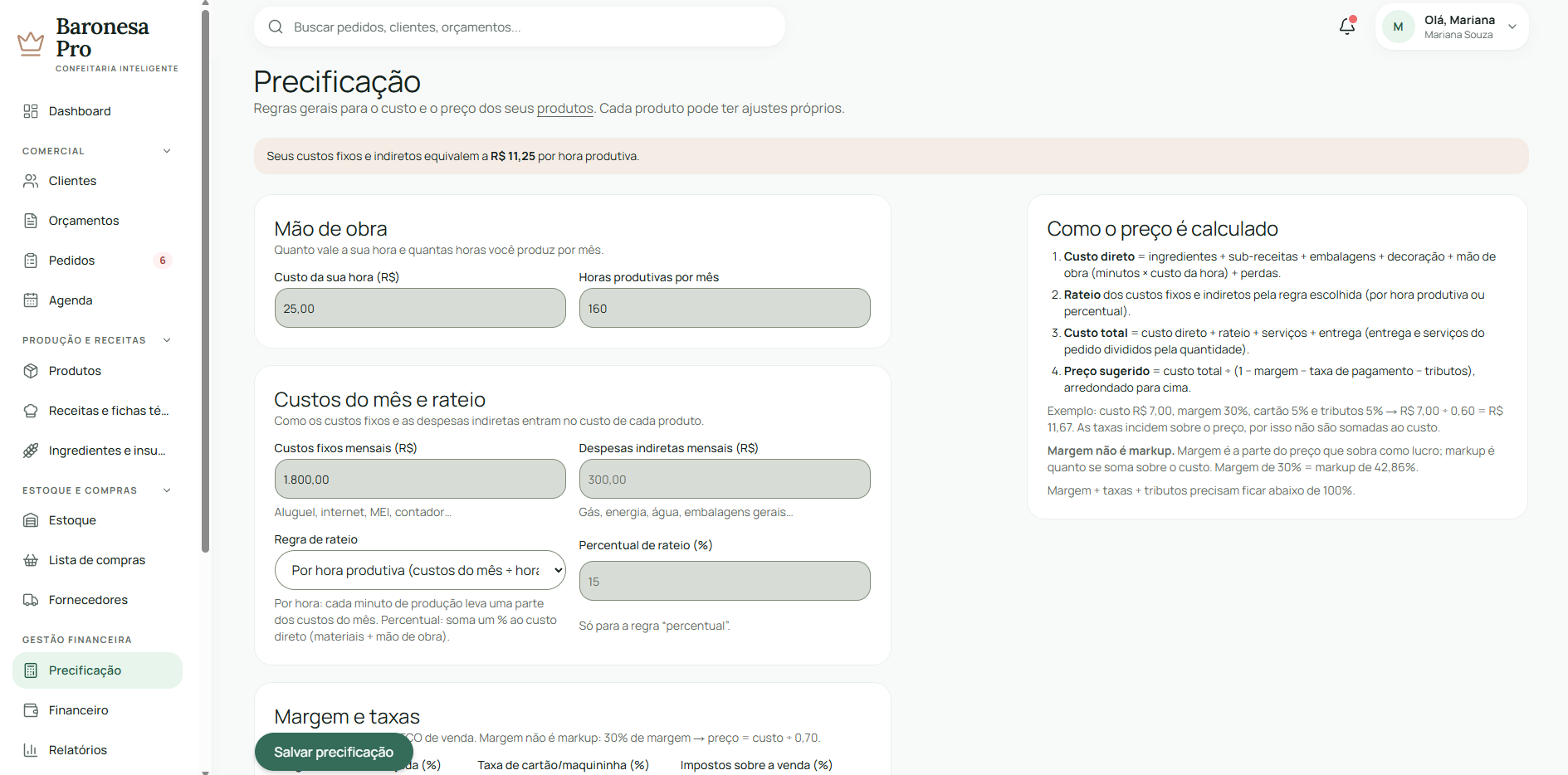Click the Receitas chef hat icon
Image resolution: width=1568 pixels, height=775 pixels.
click(31, 411)
